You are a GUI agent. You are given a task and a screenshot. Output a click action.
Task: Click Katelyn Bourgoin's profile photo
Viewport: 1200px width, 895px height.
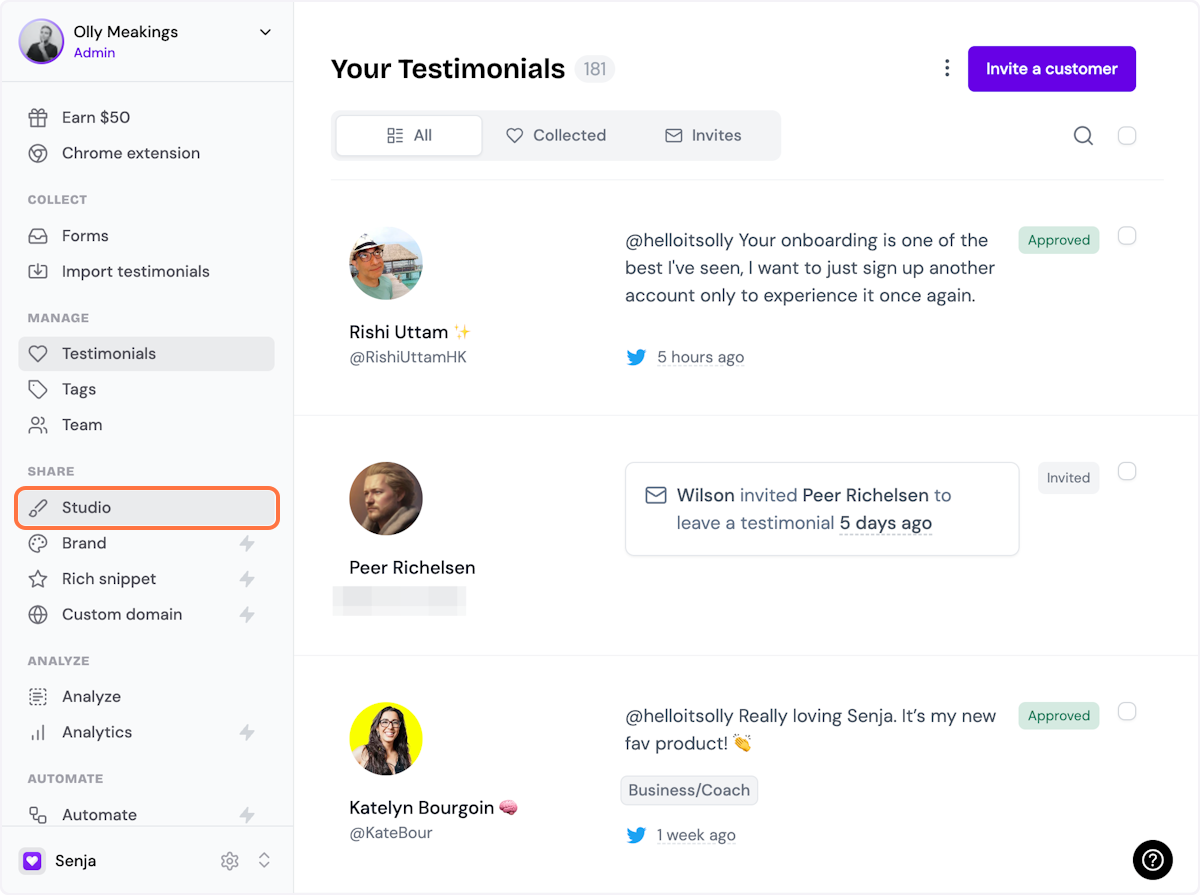click(x=386, y=739)
